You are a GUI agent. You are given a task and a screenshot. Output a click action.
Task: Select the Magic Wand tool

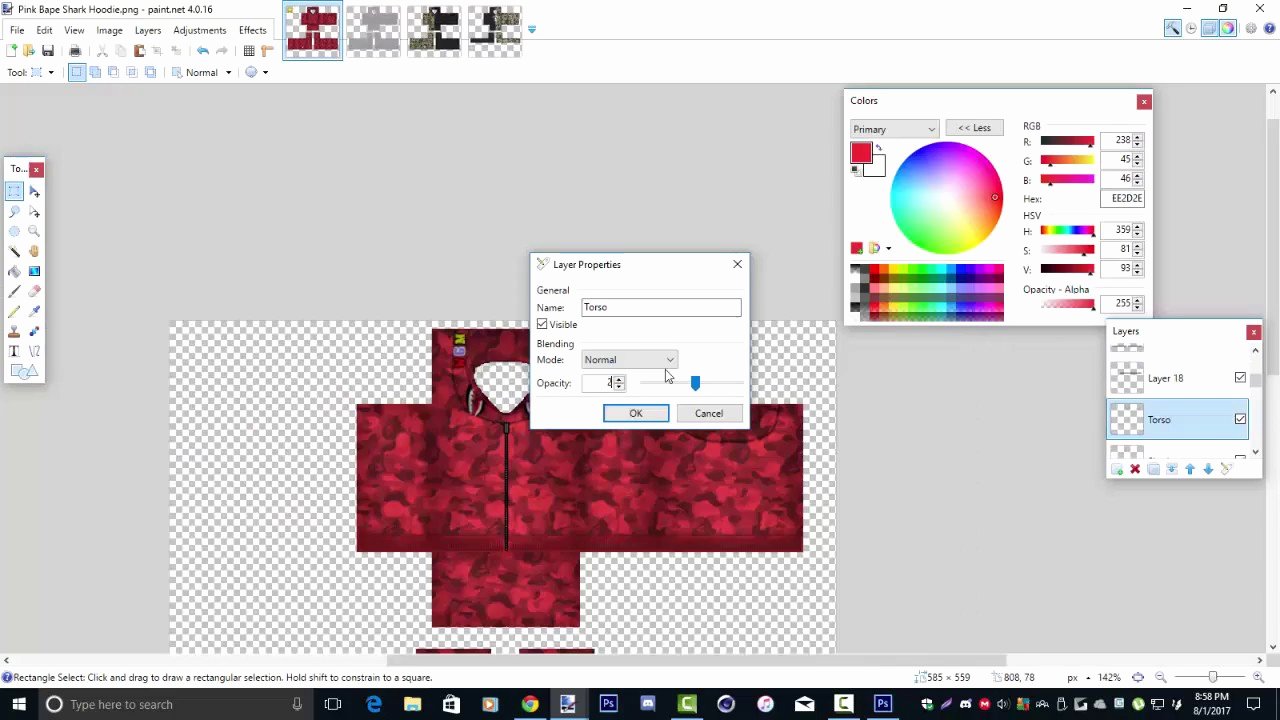pos(14,251)
